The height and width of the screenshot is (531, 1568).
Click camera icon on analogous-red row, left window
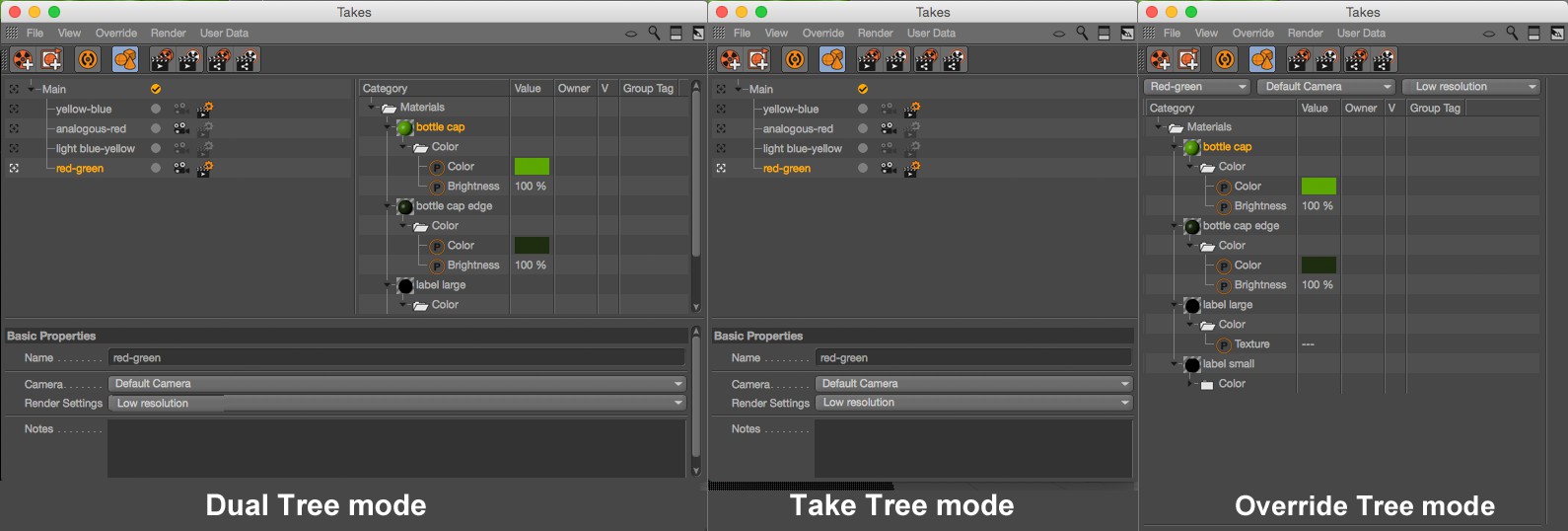pos(181,128)
